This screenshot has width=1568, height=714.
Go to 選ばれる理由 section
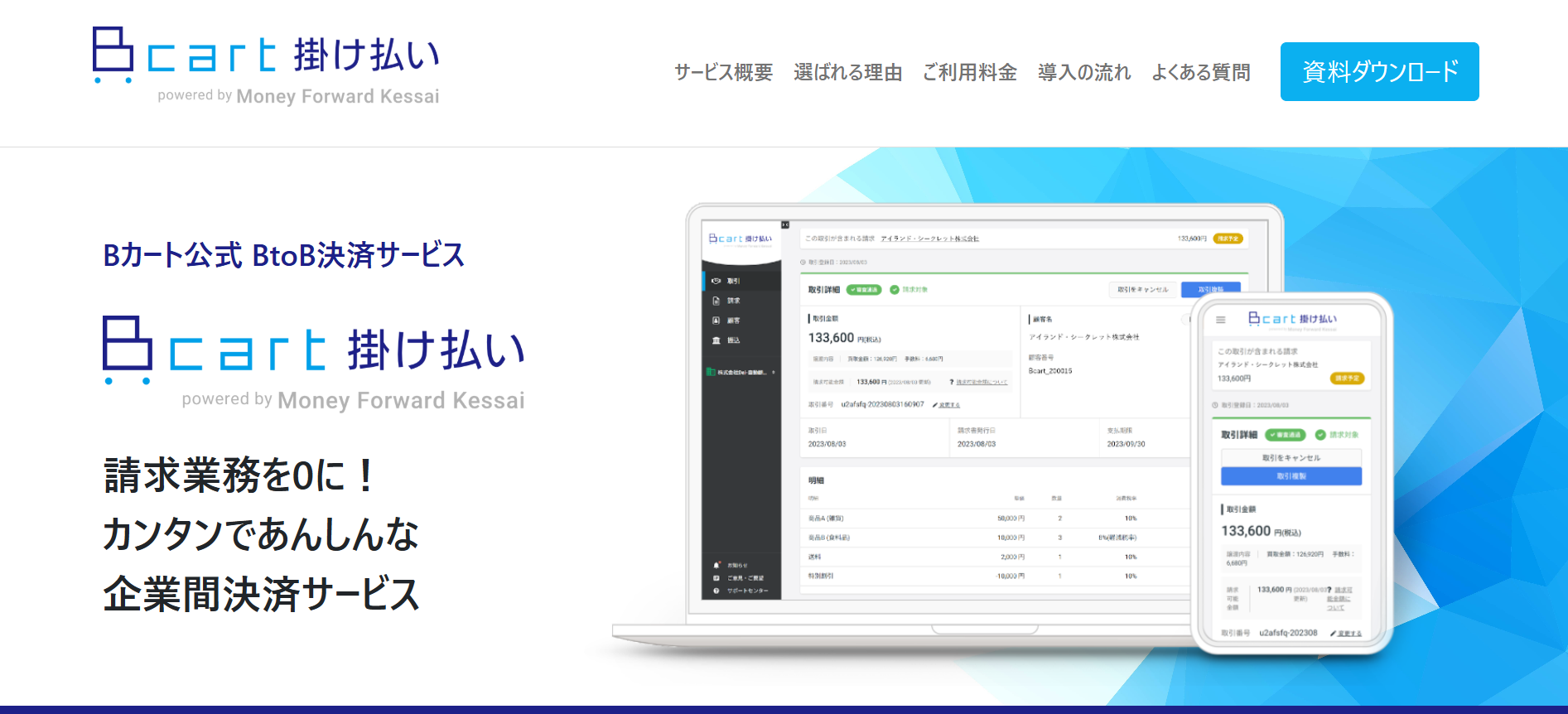point(847,72)
